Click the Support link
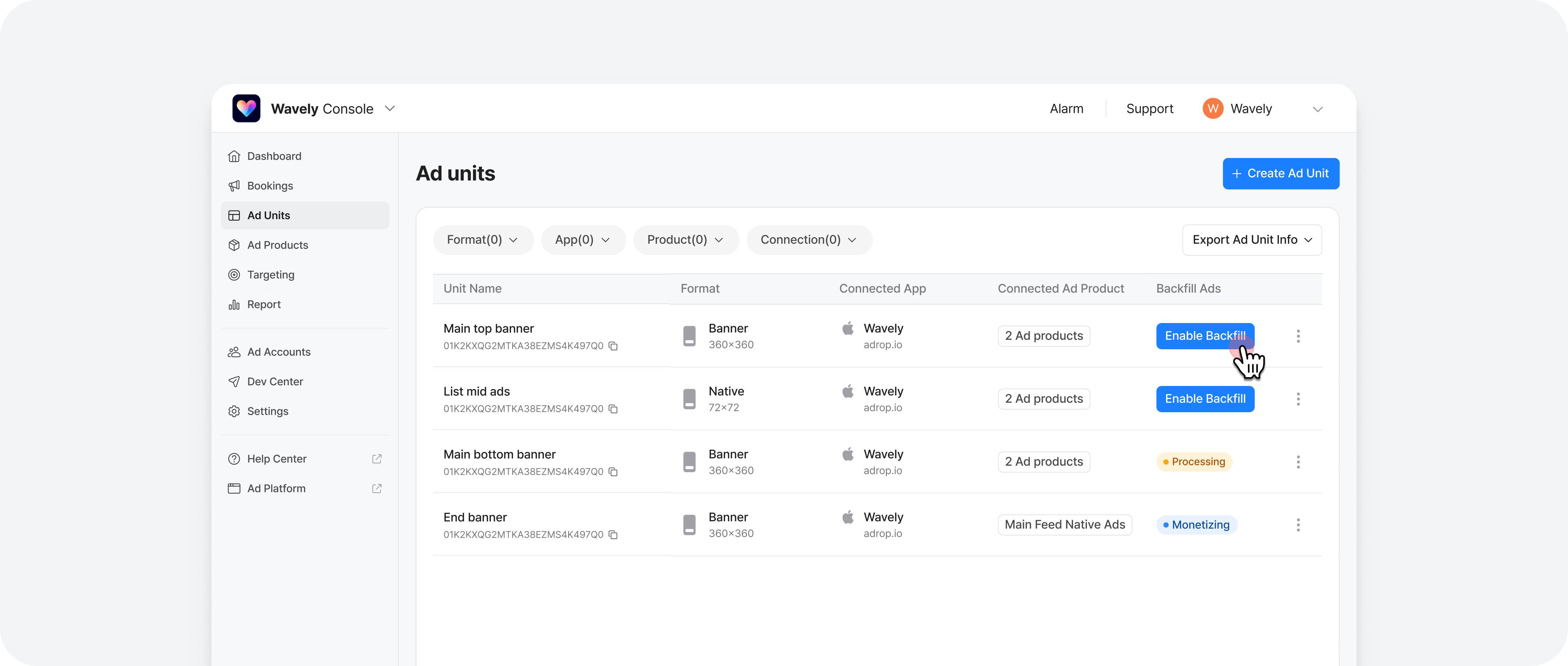This screenshot has height=666, width=1568. point(1149,108)
